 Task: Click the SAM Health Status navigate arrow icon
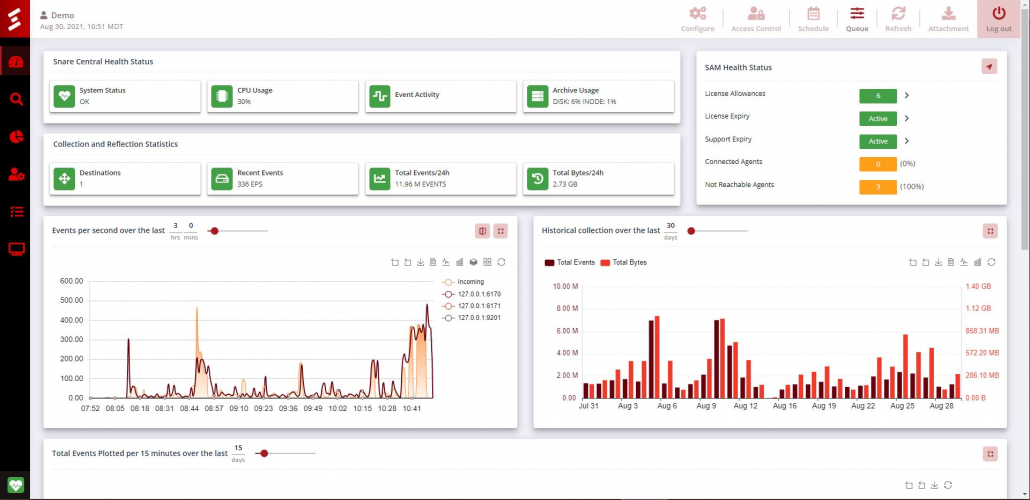(989, 66)
